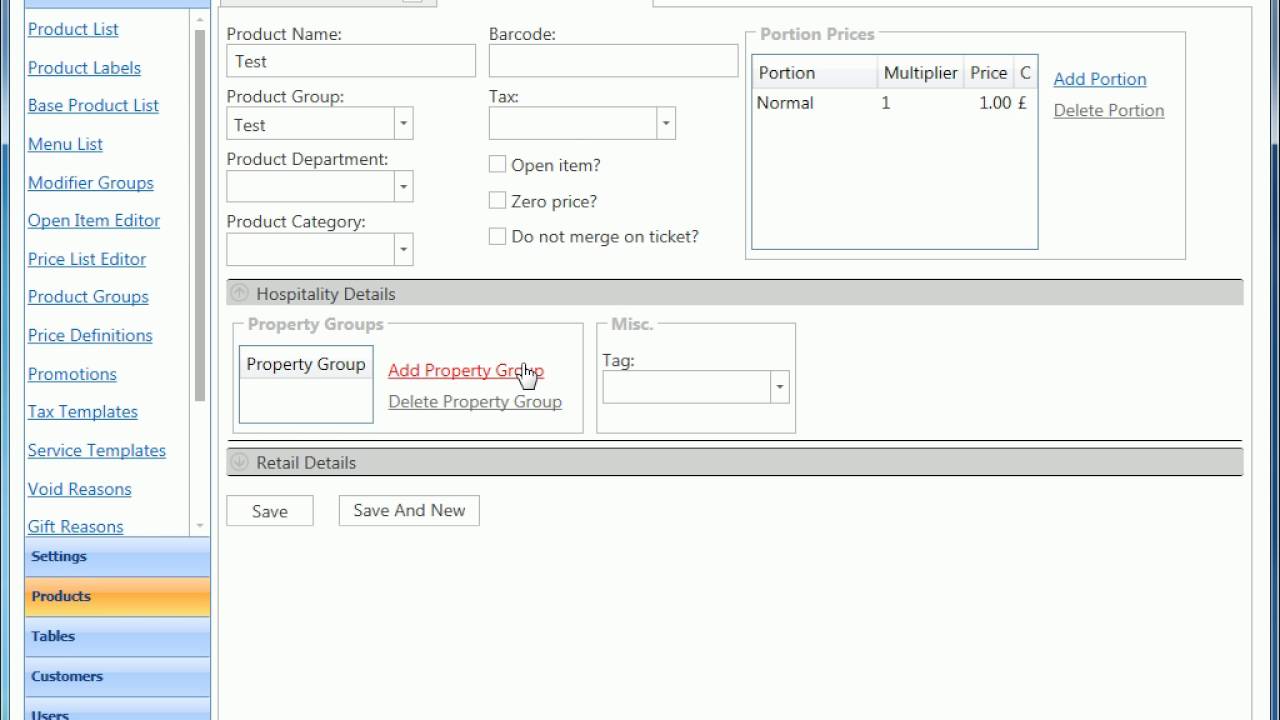
Task: Open the Service Templates link
Action: 97,450
